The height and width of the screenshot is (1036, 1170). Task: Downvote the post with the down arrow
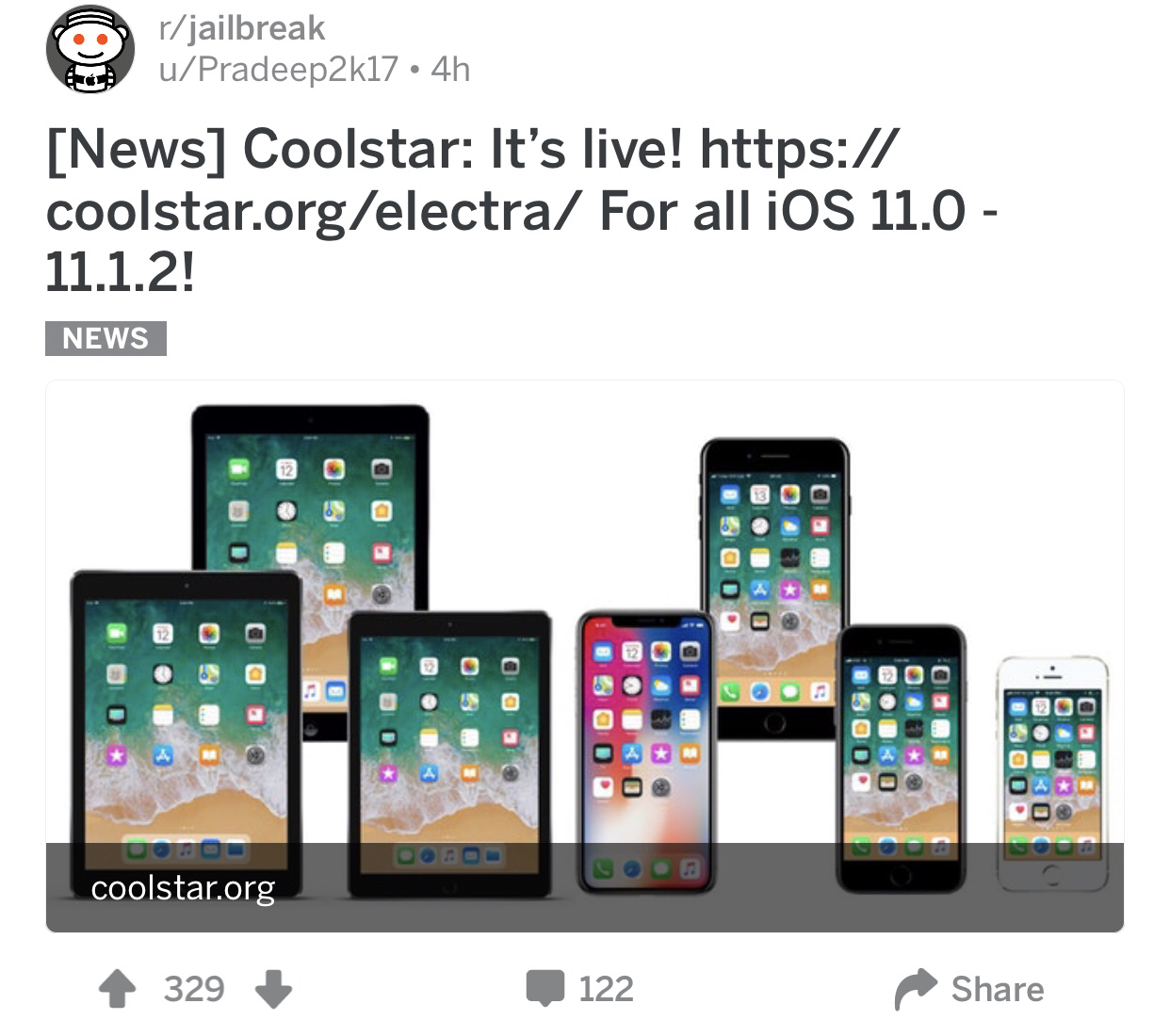[273, 989]
